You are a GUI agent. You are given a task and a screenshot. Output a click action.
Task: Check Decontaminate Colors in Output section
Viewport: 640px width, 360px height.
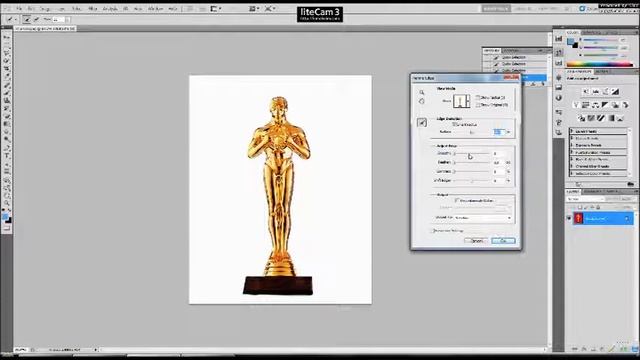(457, 200)
